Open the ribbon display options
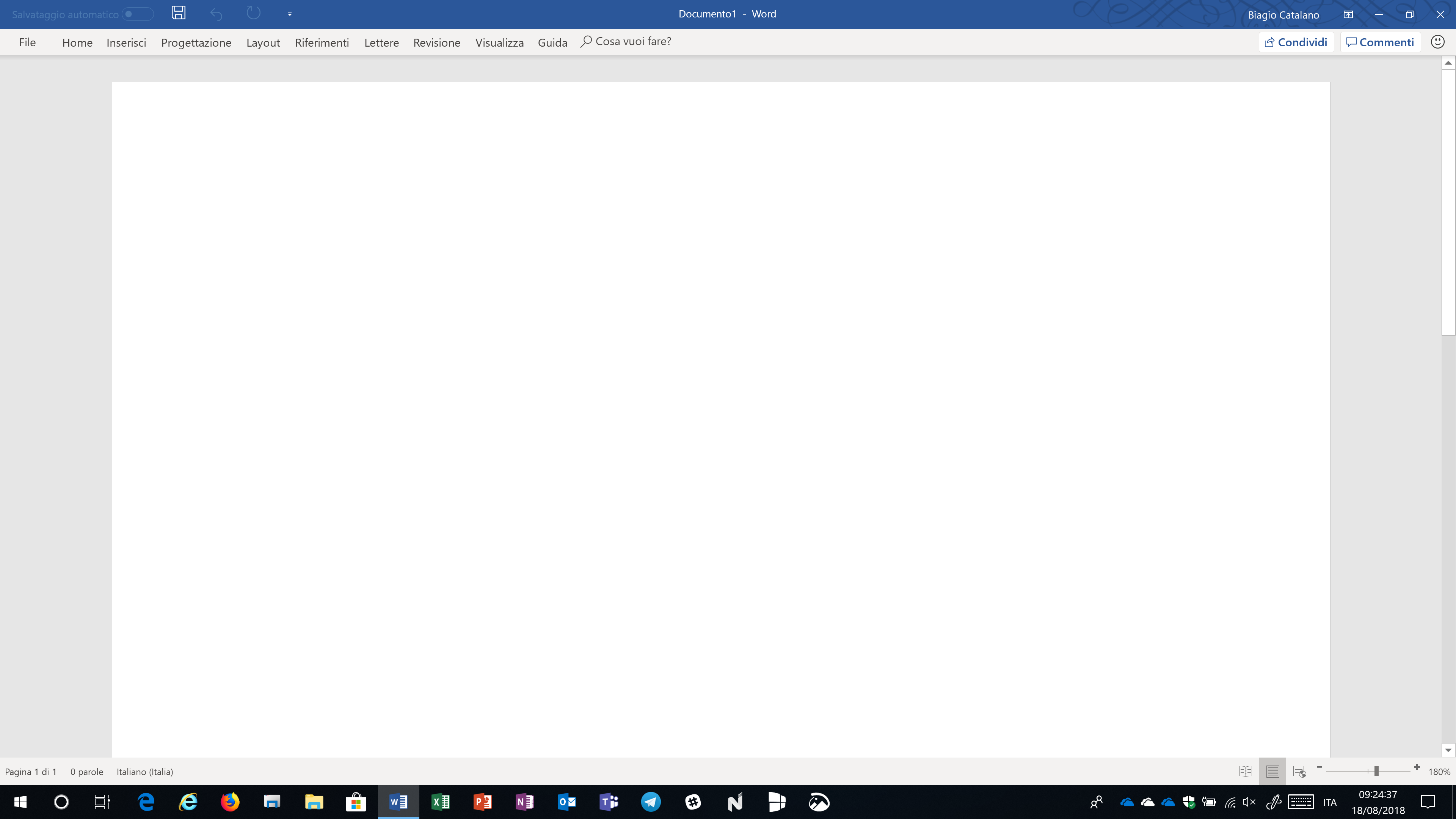The width and height of the screenshot is (1456, 819). [1348, 15]
